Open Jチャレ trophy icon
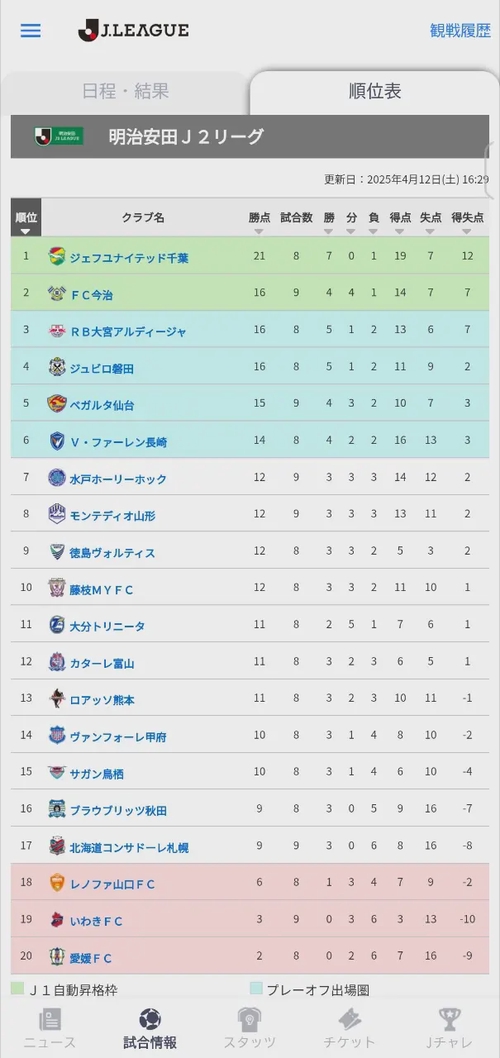500x1058 pixels. pyautogui.click(x=449, y=1019)
